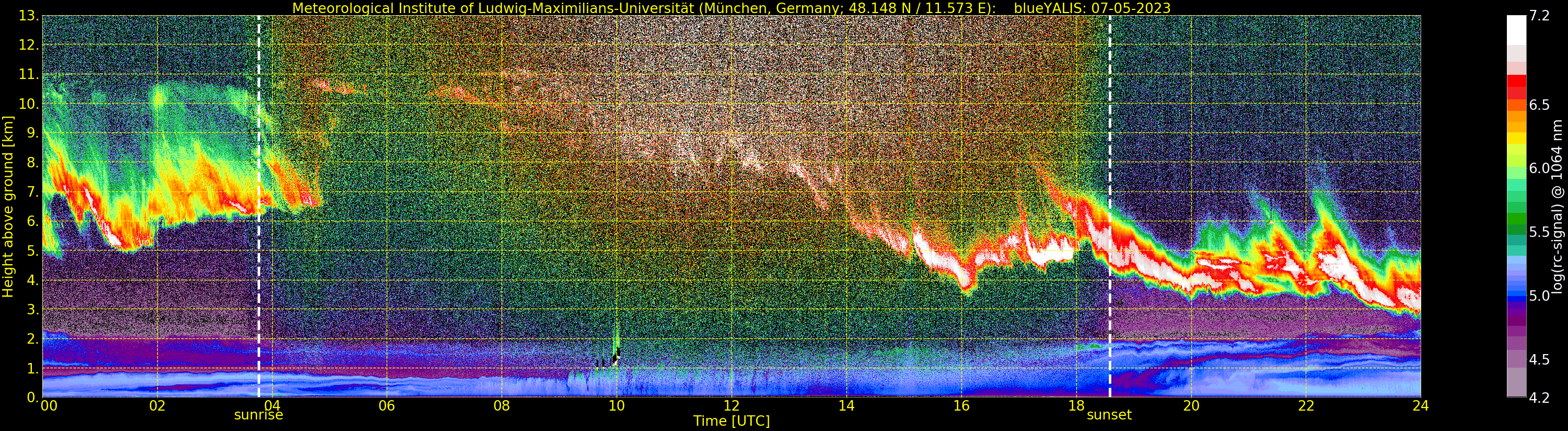
Task: Click the '6.' height tick label
Action: [x=33, y=221]
